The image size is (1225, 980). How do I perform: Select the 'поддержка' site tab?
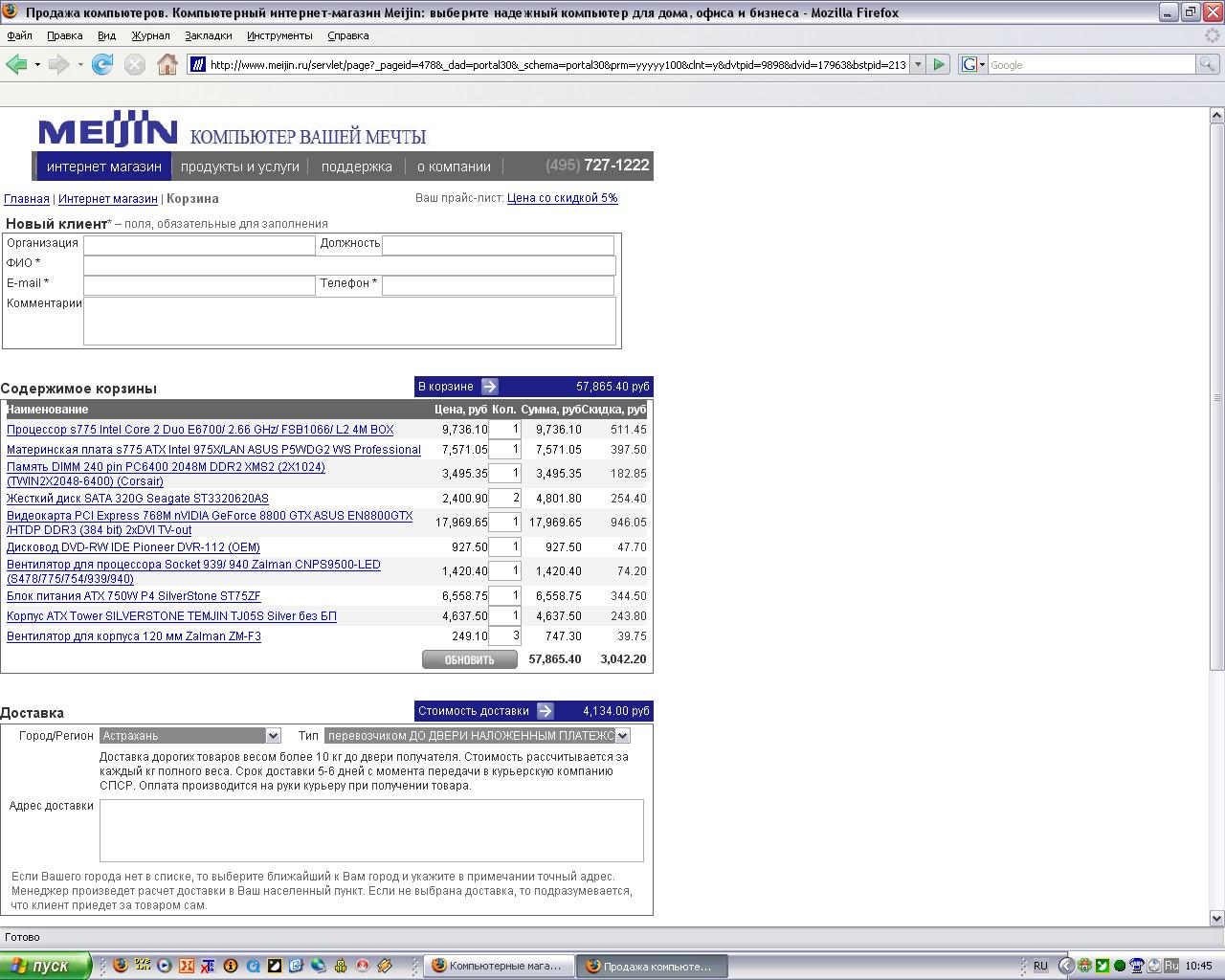(357, 167)
